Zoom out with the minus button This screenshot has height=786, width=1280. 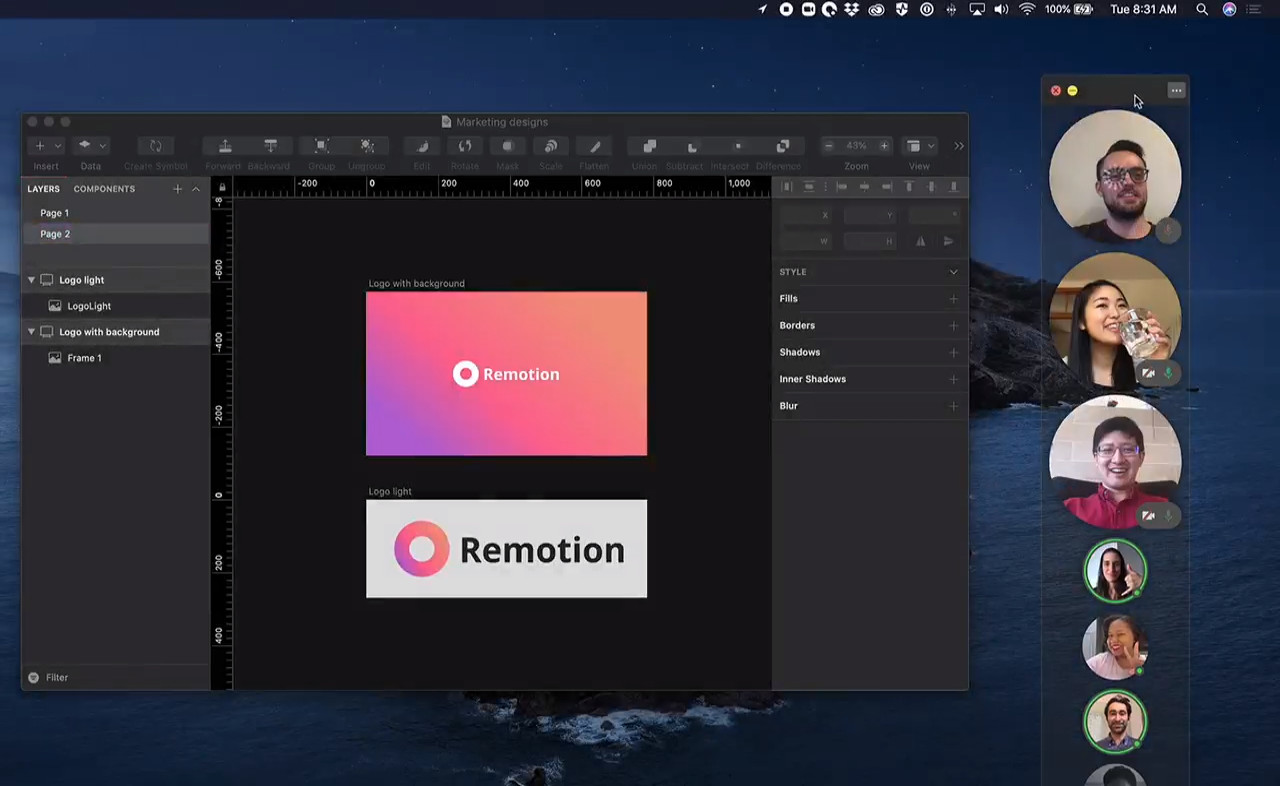(828, 146)
